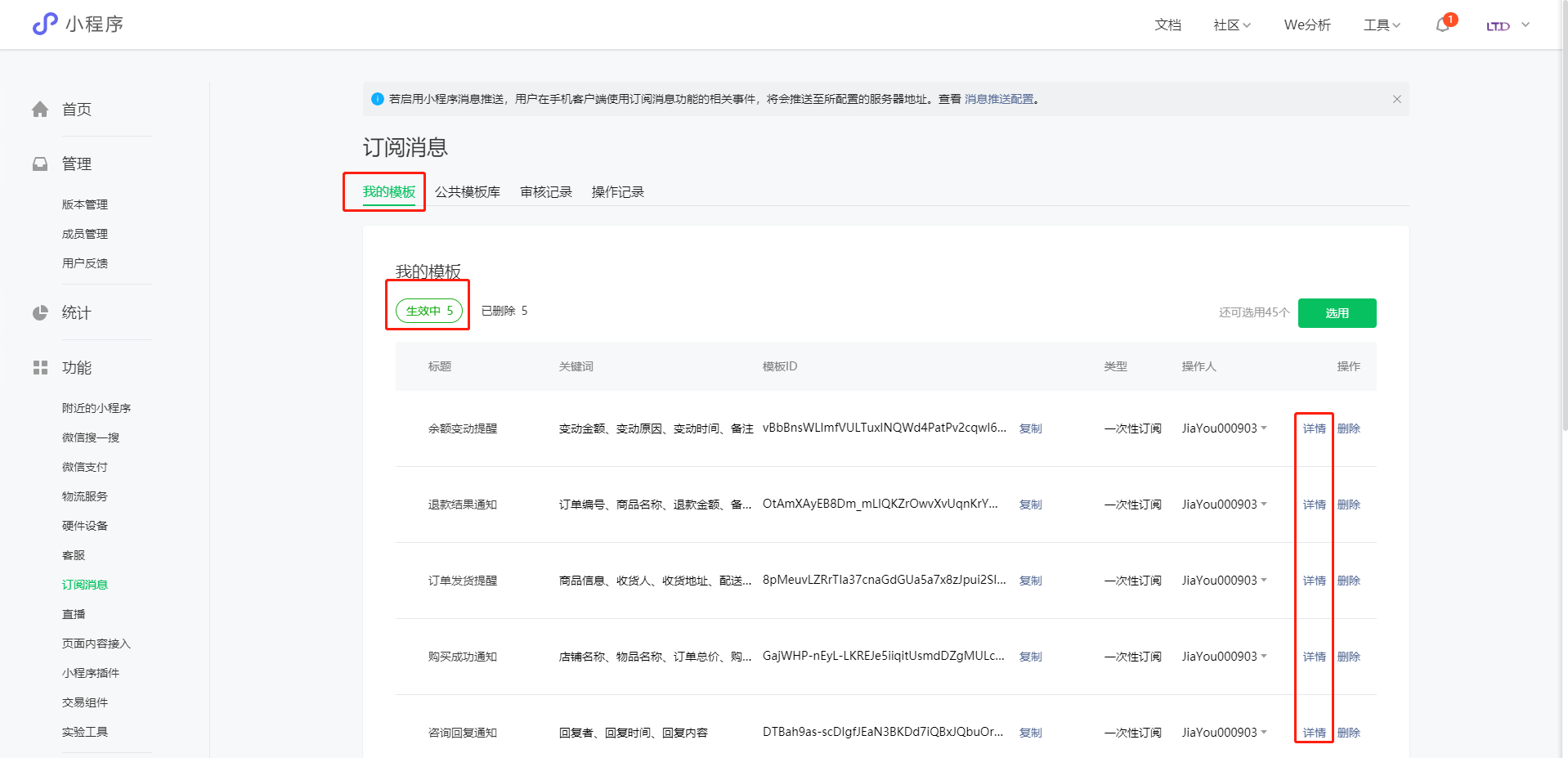Click the inbox icon beside 管理
1568x758 pixels.
[x=40, y=164]
